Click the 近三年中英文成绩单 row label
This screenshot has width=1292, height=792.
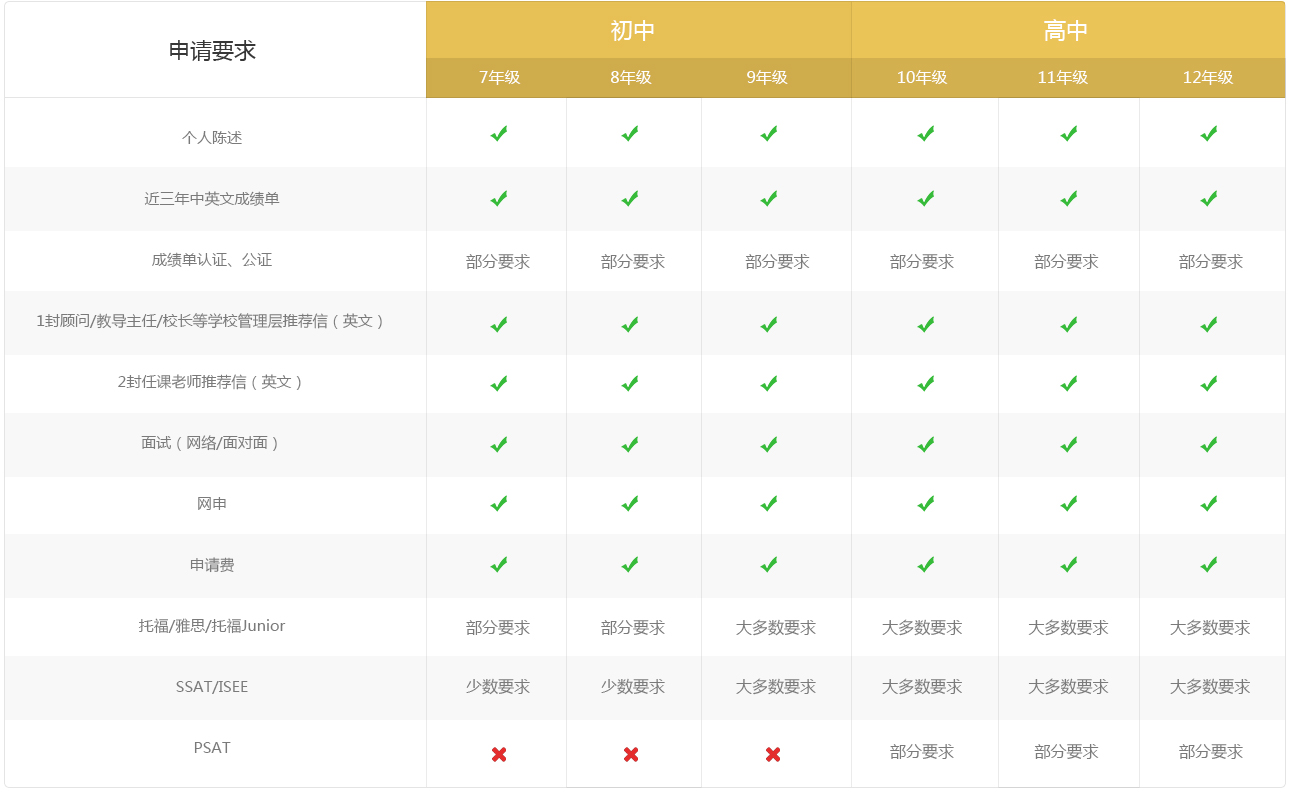pyautogui.click(x=212, y=199)
